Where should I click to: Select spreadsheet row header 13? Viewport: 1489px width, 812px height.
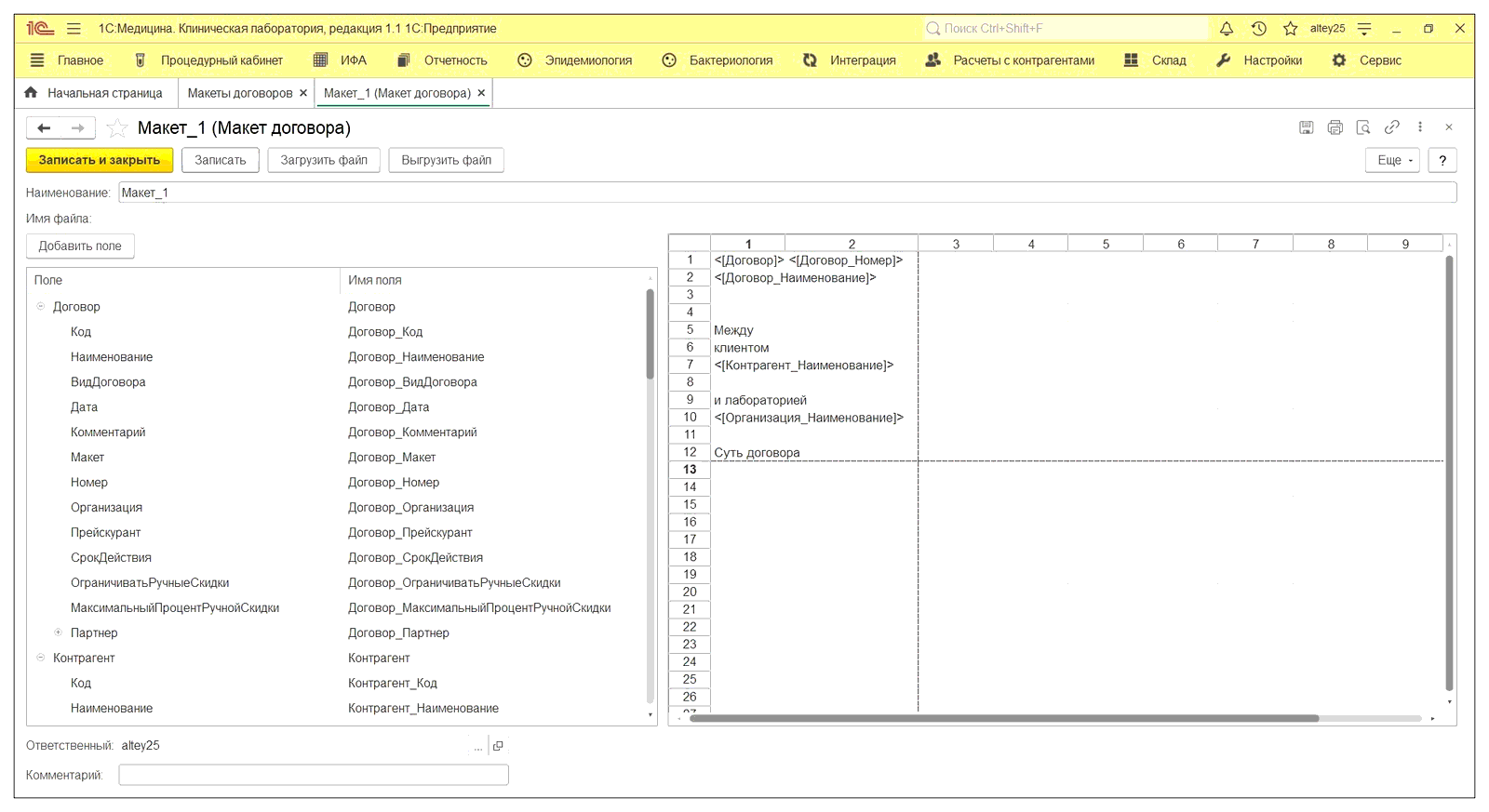[x=690, y=470]
